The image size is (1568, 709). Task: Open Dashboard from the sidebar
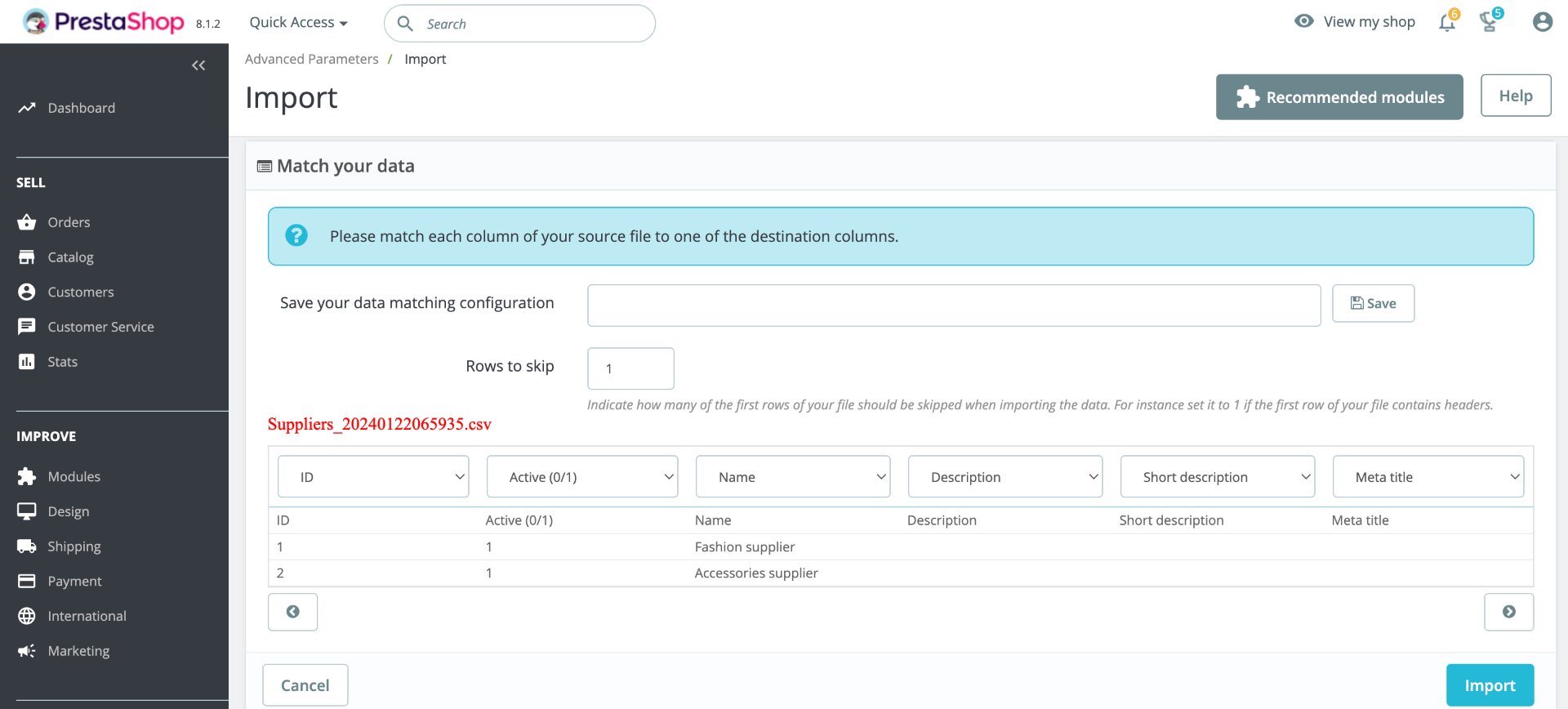(82, 108)
